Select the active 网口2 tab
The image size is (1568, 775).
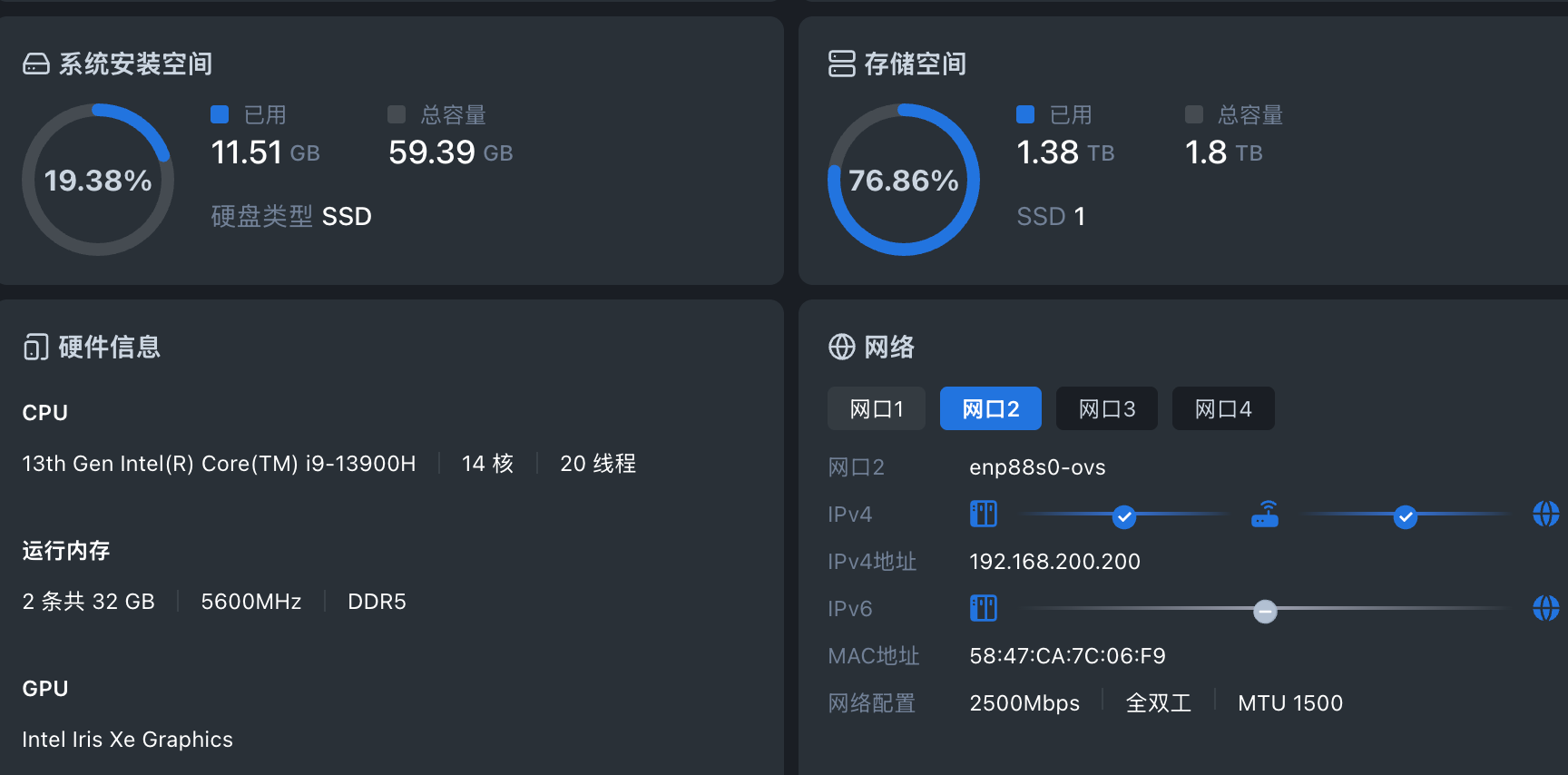tap(991, 408)
